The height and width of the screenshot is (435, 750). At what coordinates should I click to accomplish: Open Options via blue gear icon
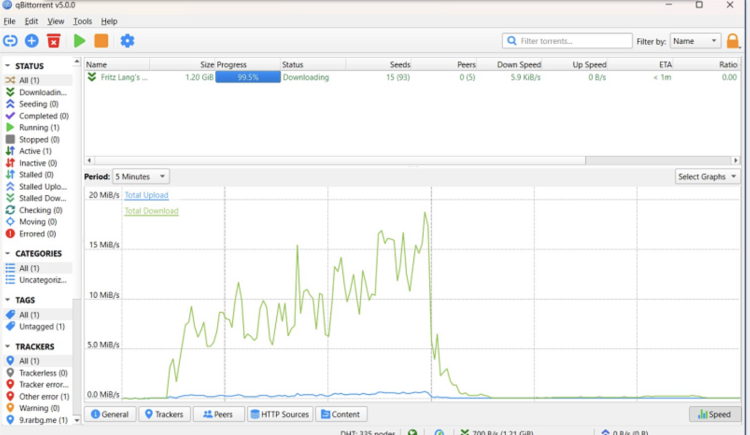(127, 41)
